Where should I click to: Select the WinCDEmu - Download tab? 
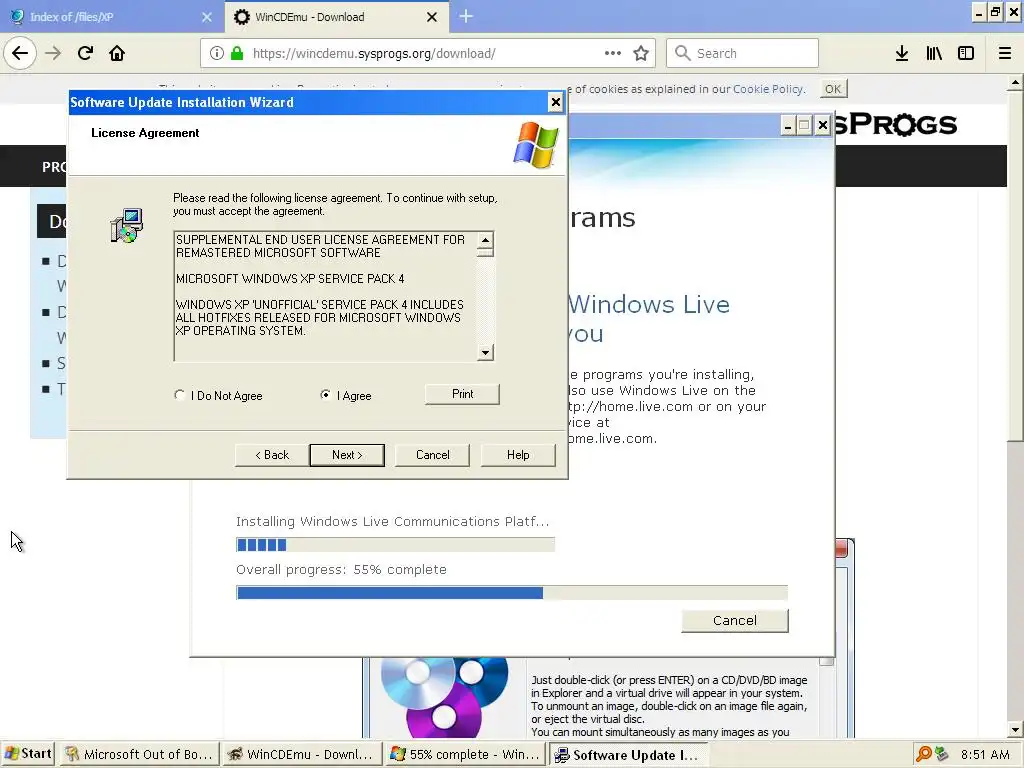pyautogui.click(x=336, y=16)
